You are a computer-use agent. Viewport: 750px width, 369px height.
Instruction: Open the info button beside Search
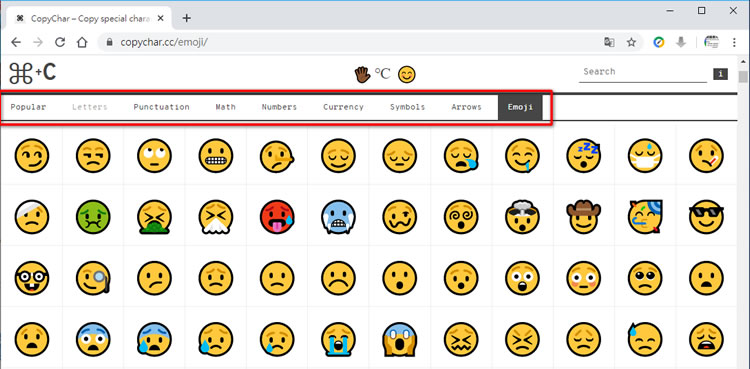[720, 74]
